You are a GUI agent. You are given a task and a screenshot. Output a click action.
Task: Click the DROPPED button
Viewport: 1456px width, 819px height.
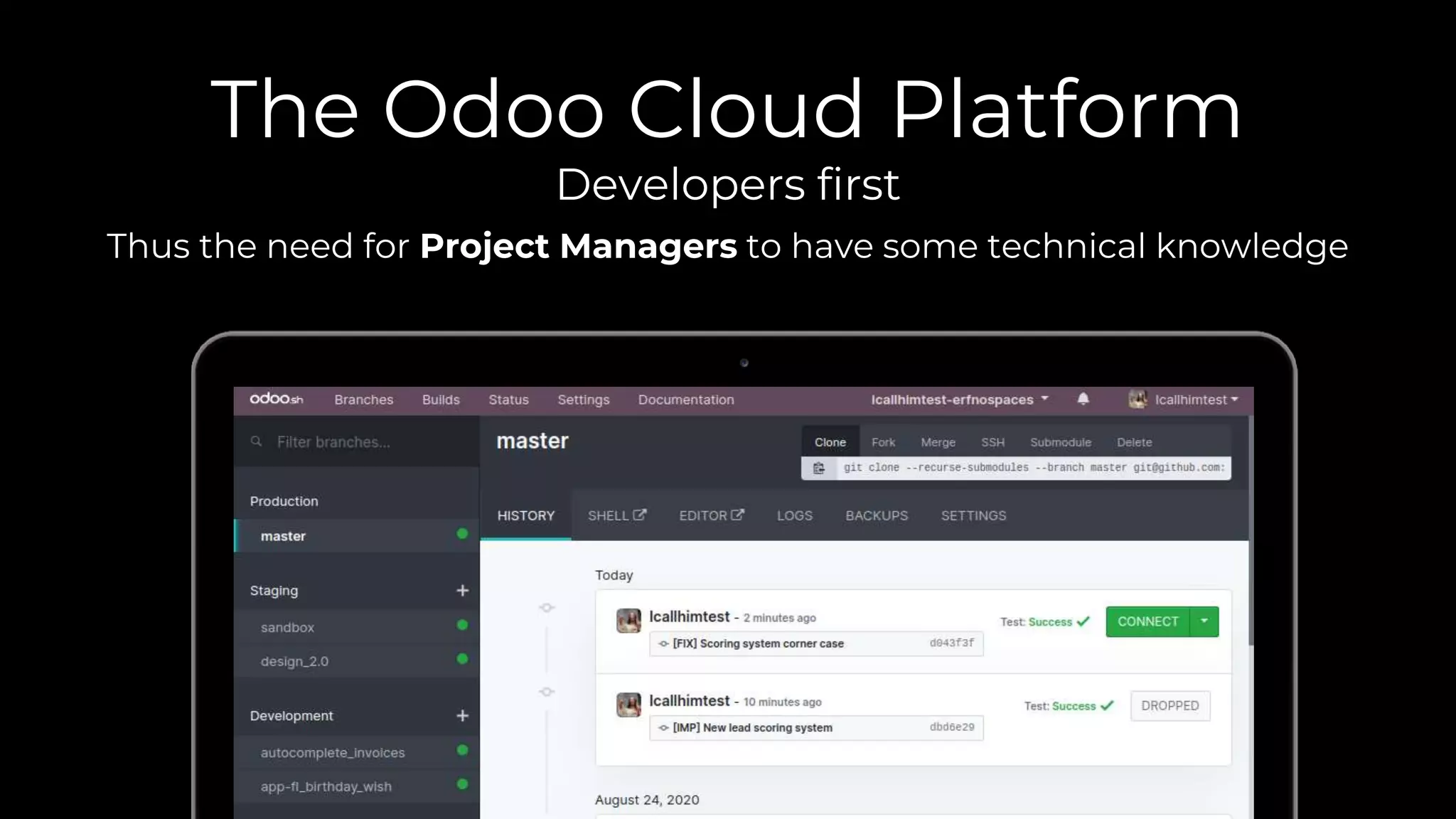pos(1170,705)
